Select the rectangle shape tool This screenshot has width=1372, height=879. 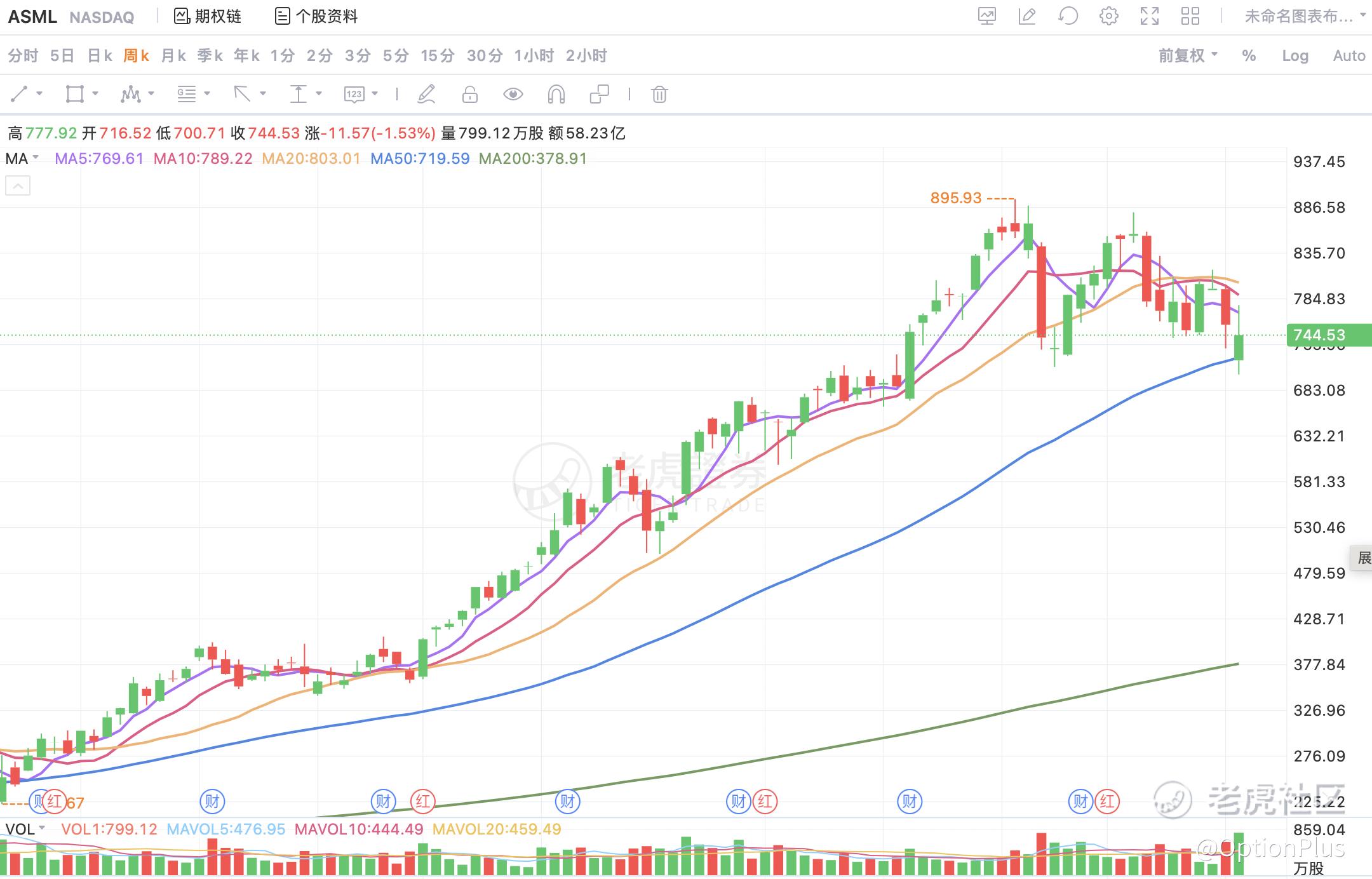(x=75, y=95)
